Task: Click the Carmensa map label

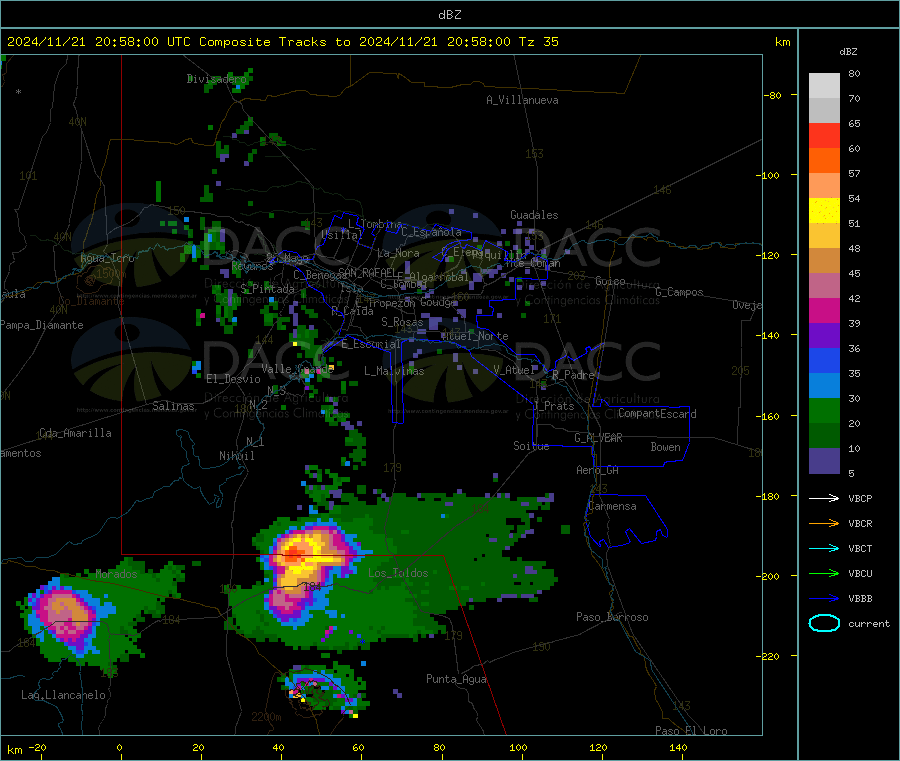Action: click(x=612, y=506)
